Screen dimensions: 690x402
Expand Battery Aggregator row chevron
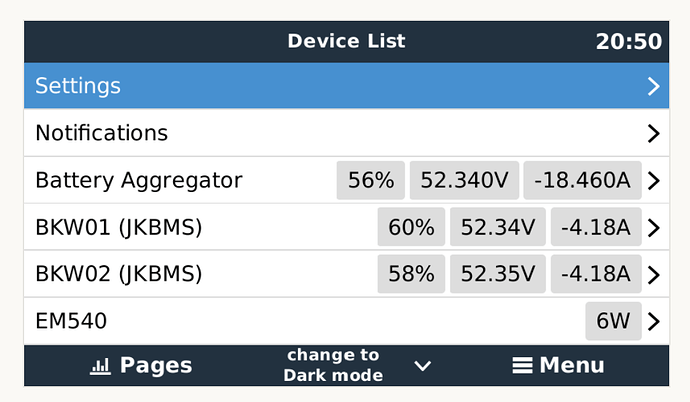pyautogui.click(x=653, y=180)
